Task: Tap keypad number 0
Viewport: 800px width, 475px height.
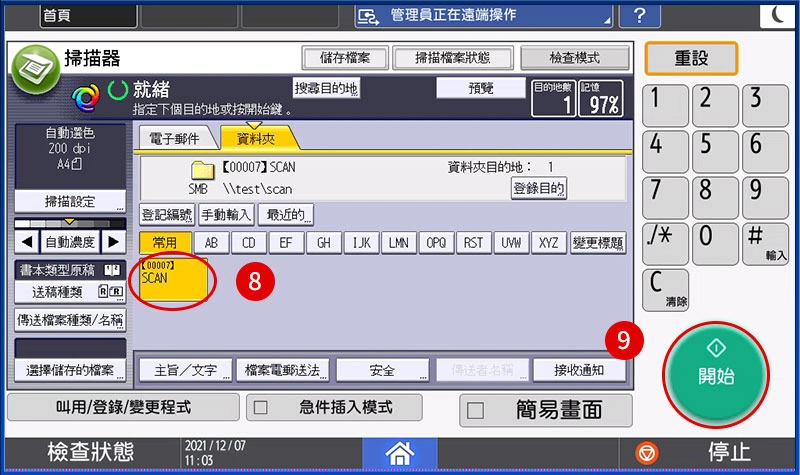Action: tap(715, 244)
